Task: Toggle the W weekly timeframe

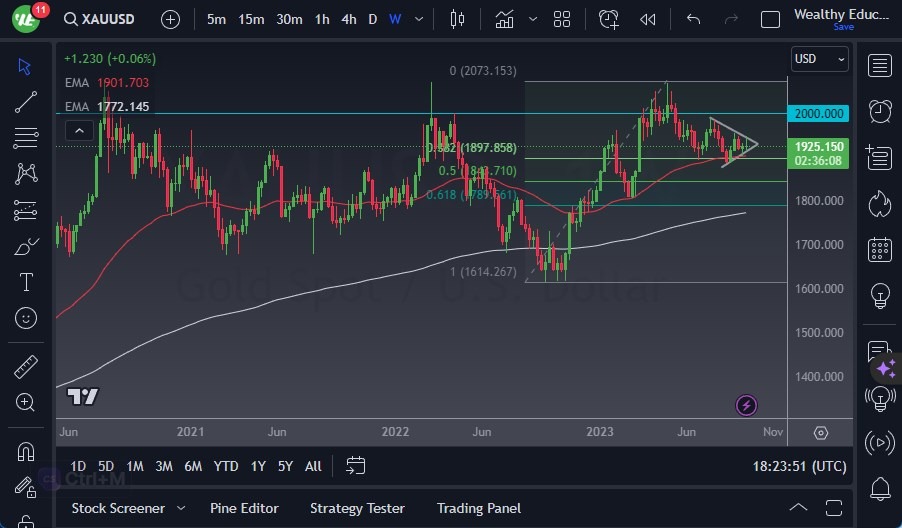Action: tap(395, 19)
